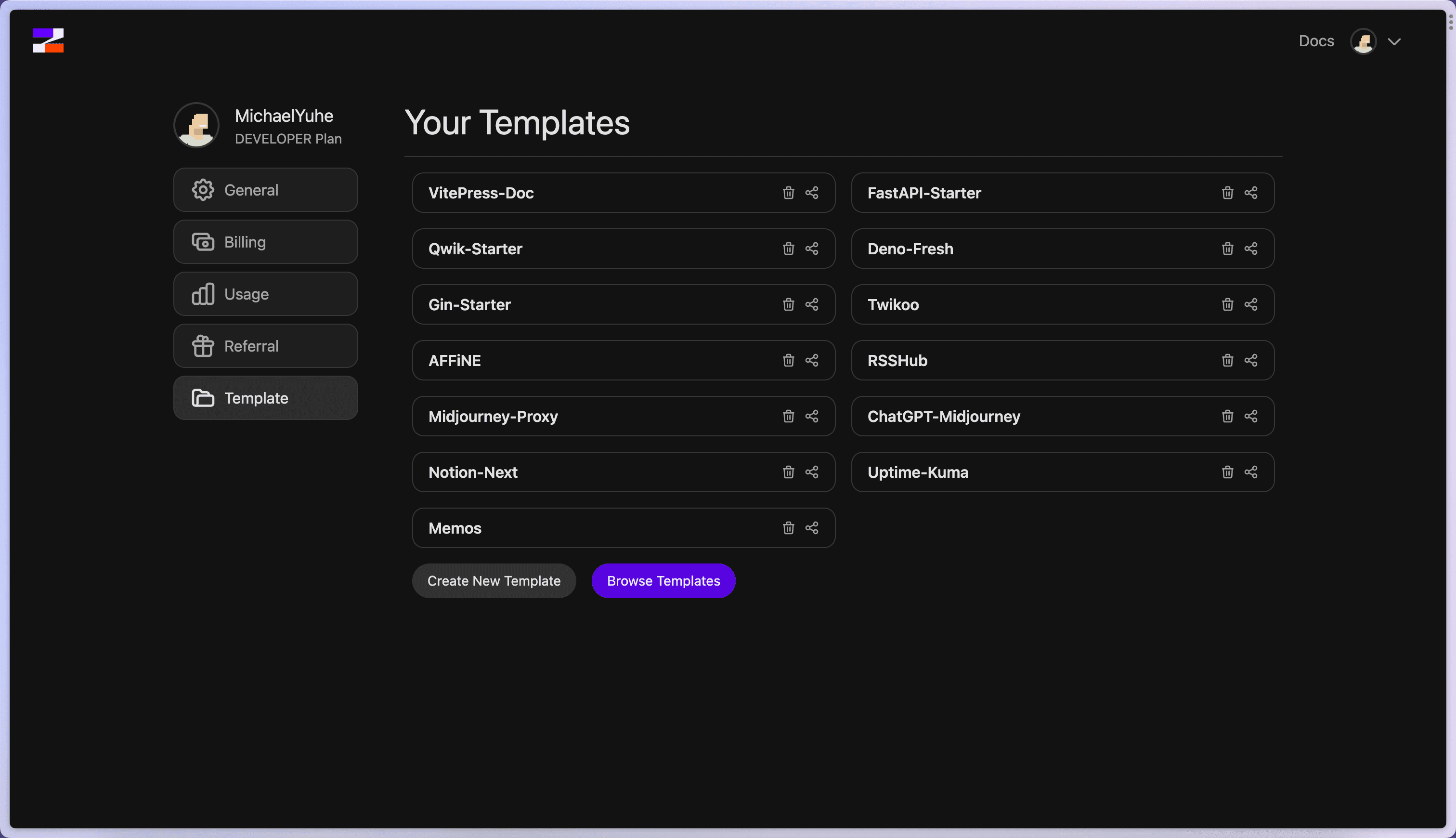This screenshot has height=838, width=1456.
Task: Share the Twikoo template
Action: point(1250,304)
